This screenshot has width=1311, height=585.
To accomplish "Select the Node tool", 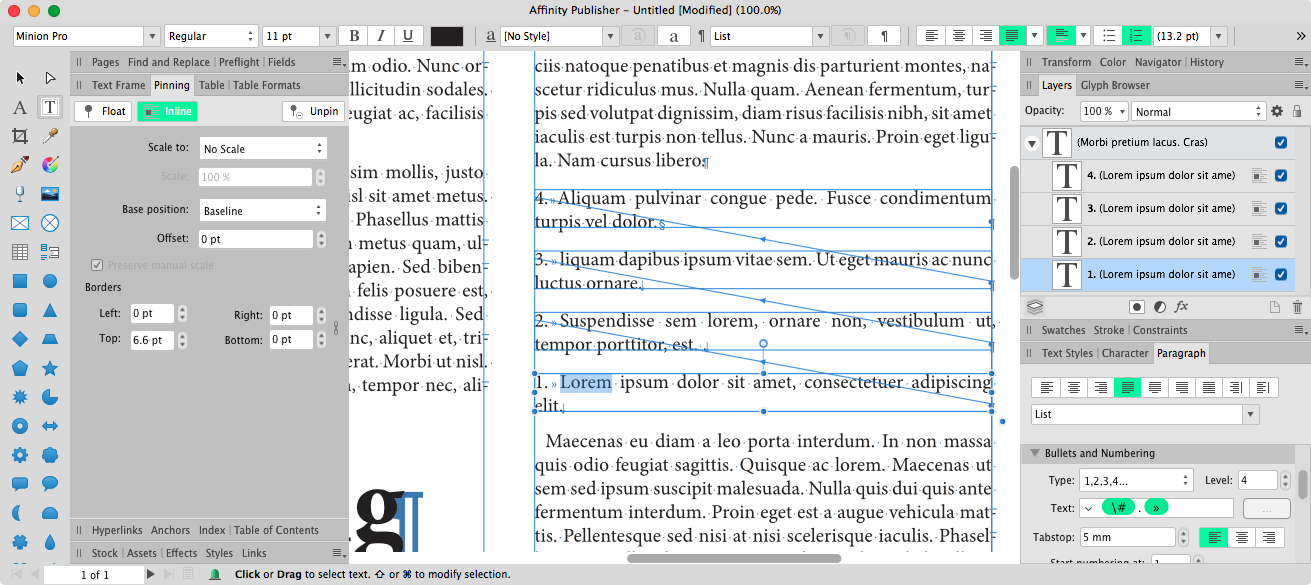I will point(50,78).
